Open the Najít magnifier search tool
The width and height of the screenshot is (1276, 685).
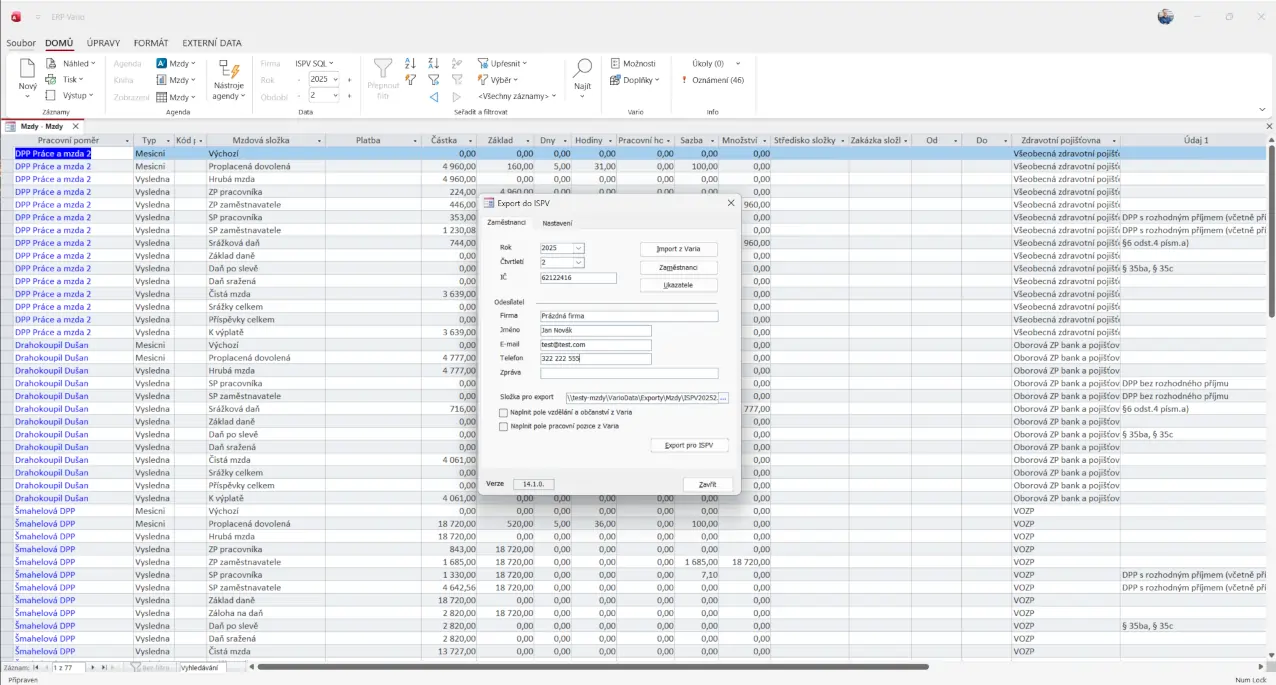[582, 70]
